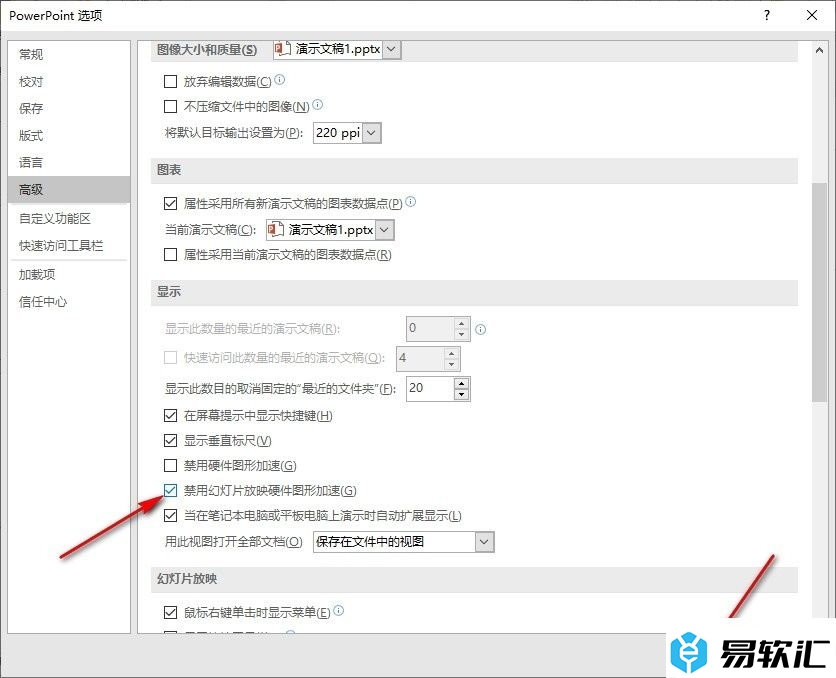
Task: Check 禁用硬件图形加速 option
Action: coord(170,465)
